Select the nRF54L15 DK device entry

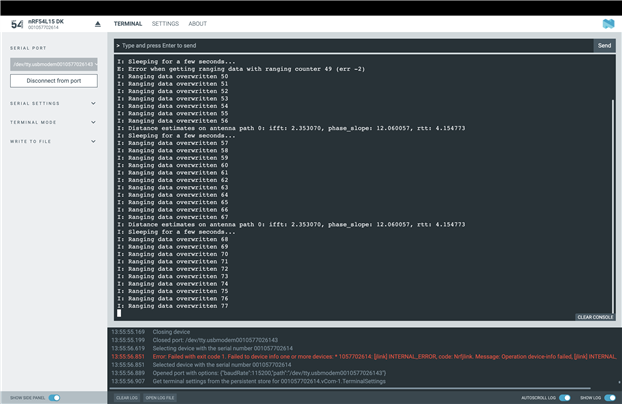(38, 24)
